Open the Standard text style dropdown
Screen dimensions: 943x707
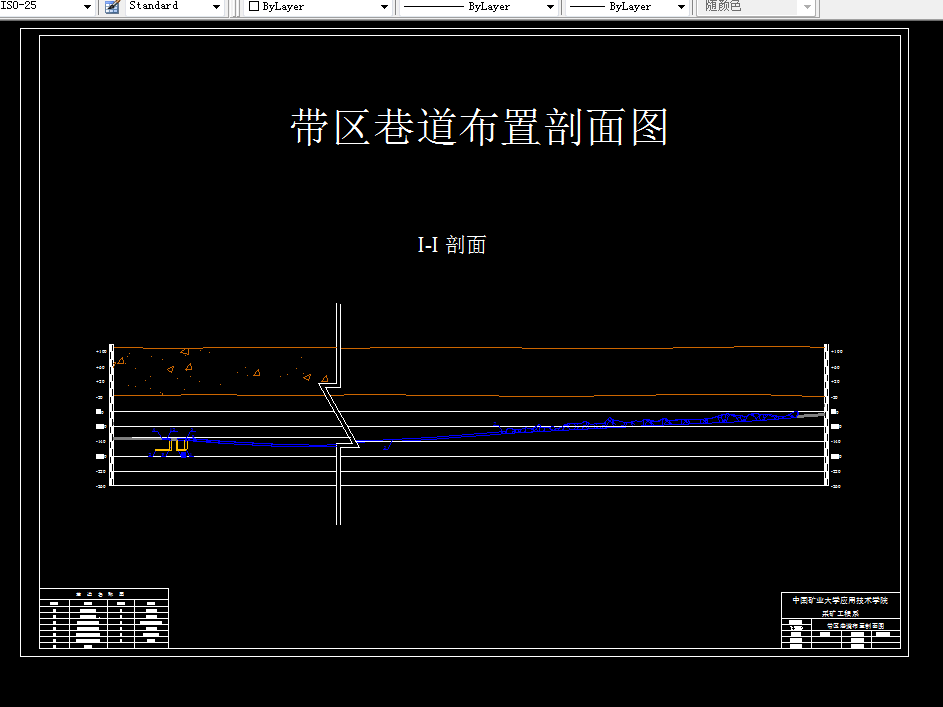coord(217,7)
